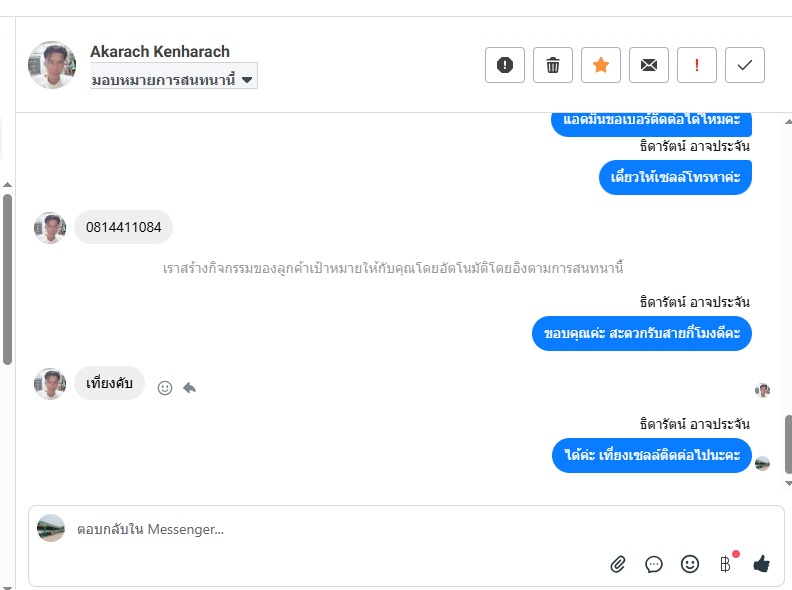Click the Messenger reply text field

330,530
